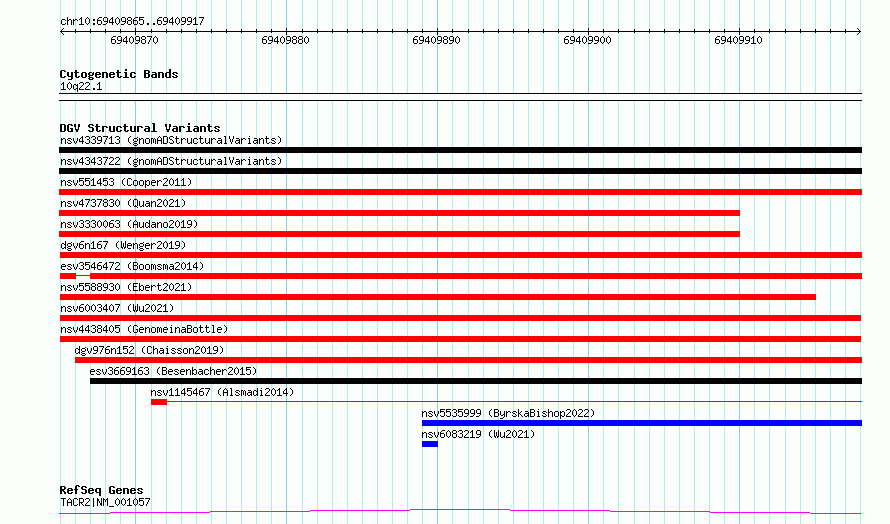Open the Cytogenetic Bands track header

tap(119, 74)
